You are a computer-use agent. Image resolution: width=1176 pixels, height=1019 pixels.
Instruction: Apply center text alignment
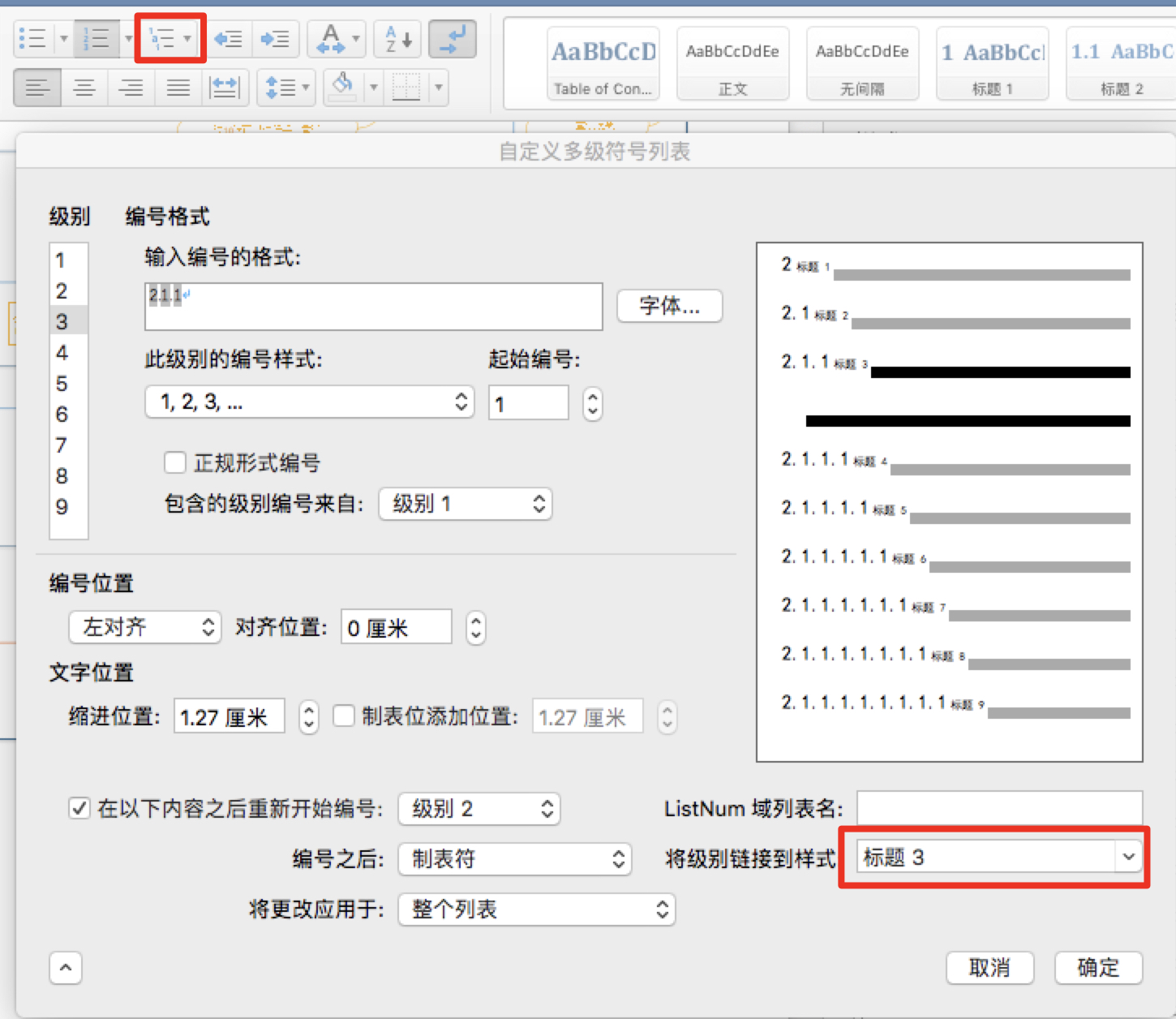pos(84,88)
